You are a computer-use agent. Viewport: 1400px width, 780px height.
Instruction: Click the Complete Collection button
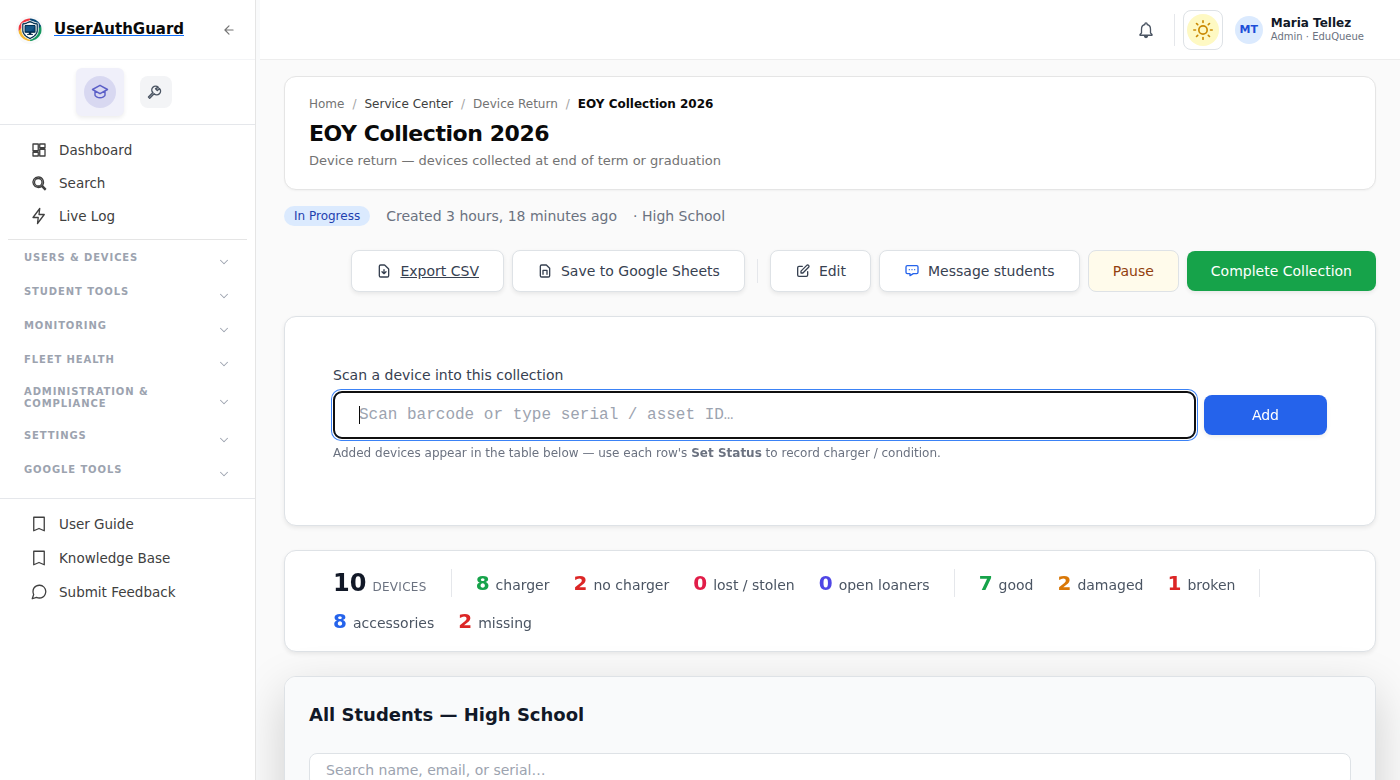(1281, 271)
